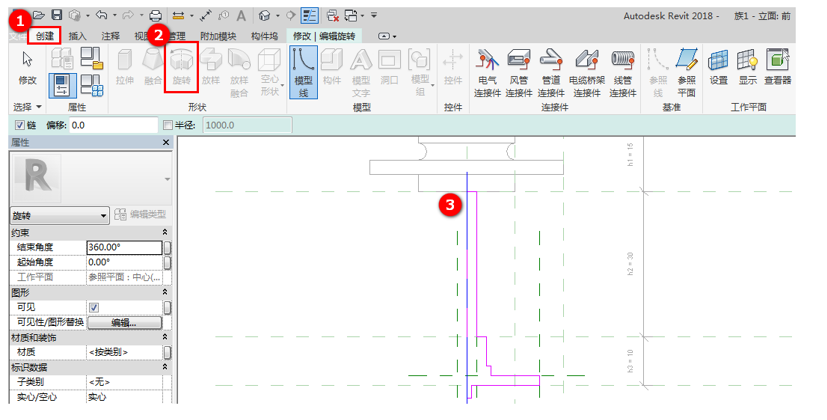The height and width of the screenshot is (420, 827).
Task: Add a 风管连接件 duct connector
Action: pos(518,73)
